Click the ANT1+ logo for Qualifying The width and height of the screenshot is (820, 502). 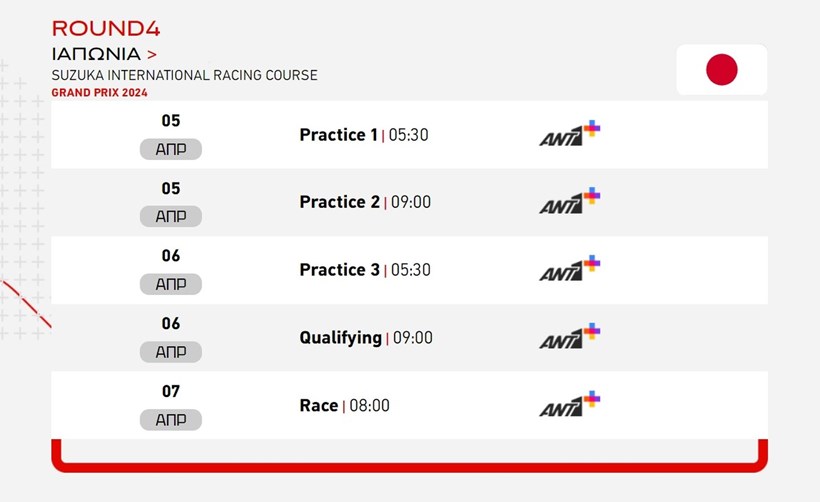(x=570, y=336)
